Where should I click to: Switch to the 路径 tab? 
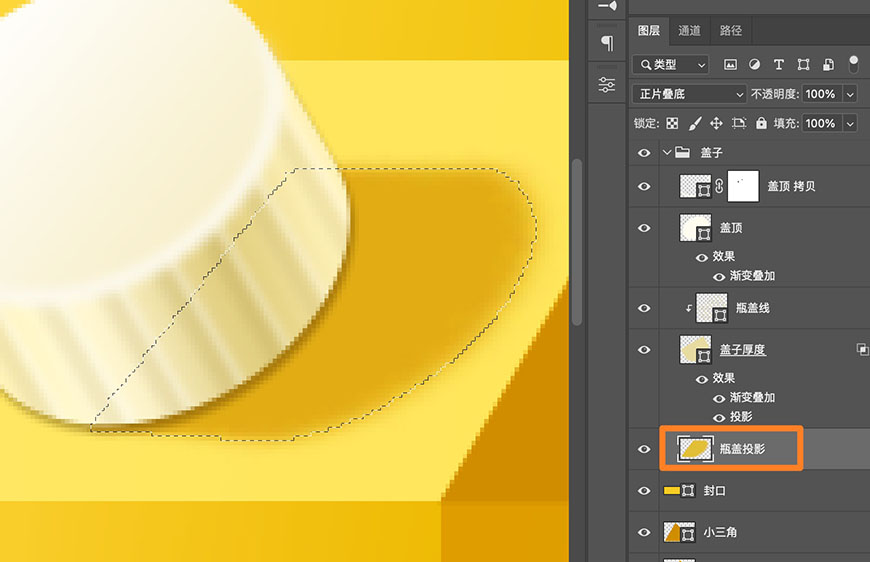731,31
